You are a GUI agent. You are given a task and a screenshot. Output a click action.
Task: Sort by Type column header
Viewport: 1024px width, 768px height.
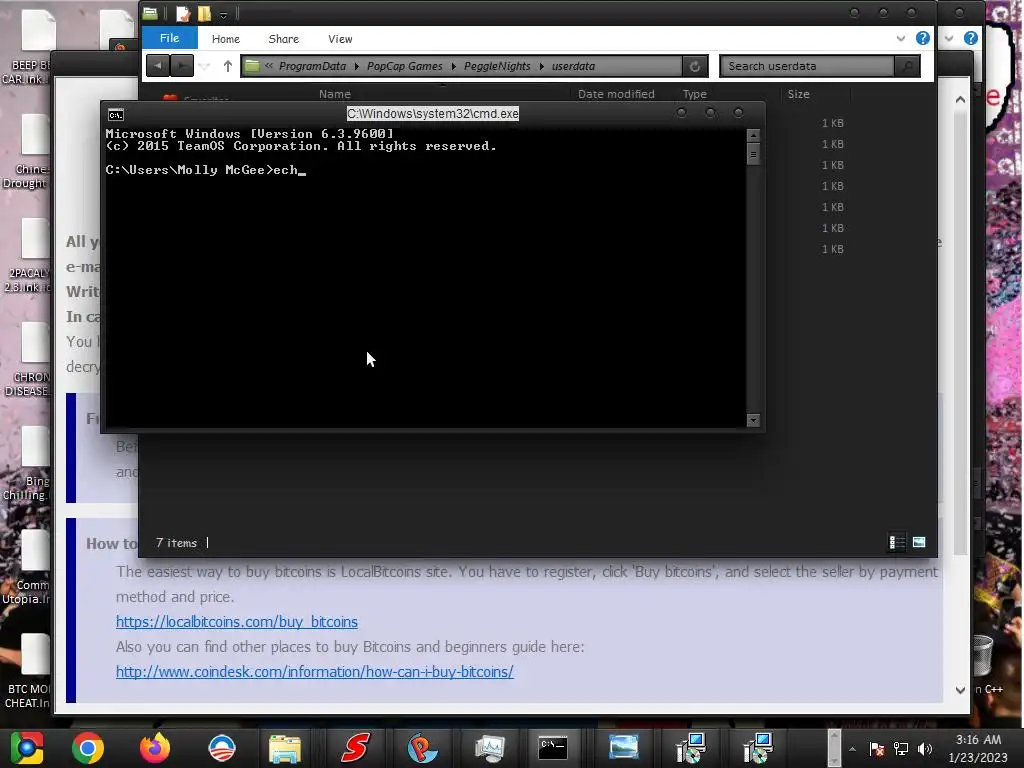694,94
